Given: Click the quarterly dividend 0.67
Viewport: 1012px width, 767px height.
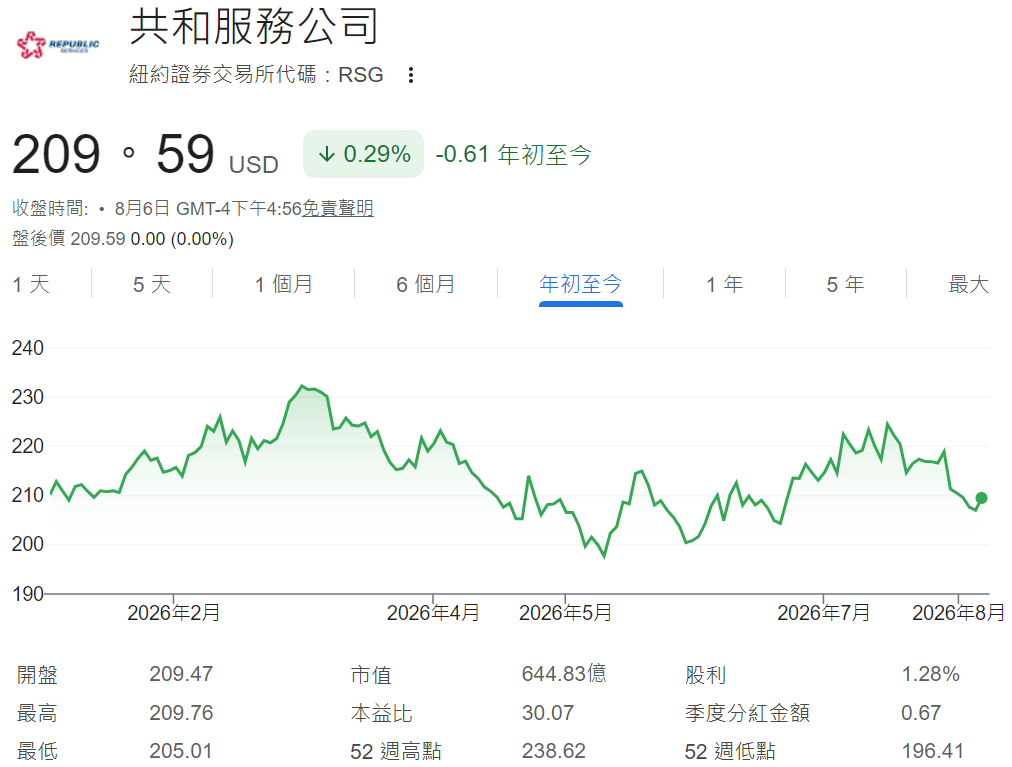Looking at the screenshot, I should pyautogui.click(x=921, y=713).
